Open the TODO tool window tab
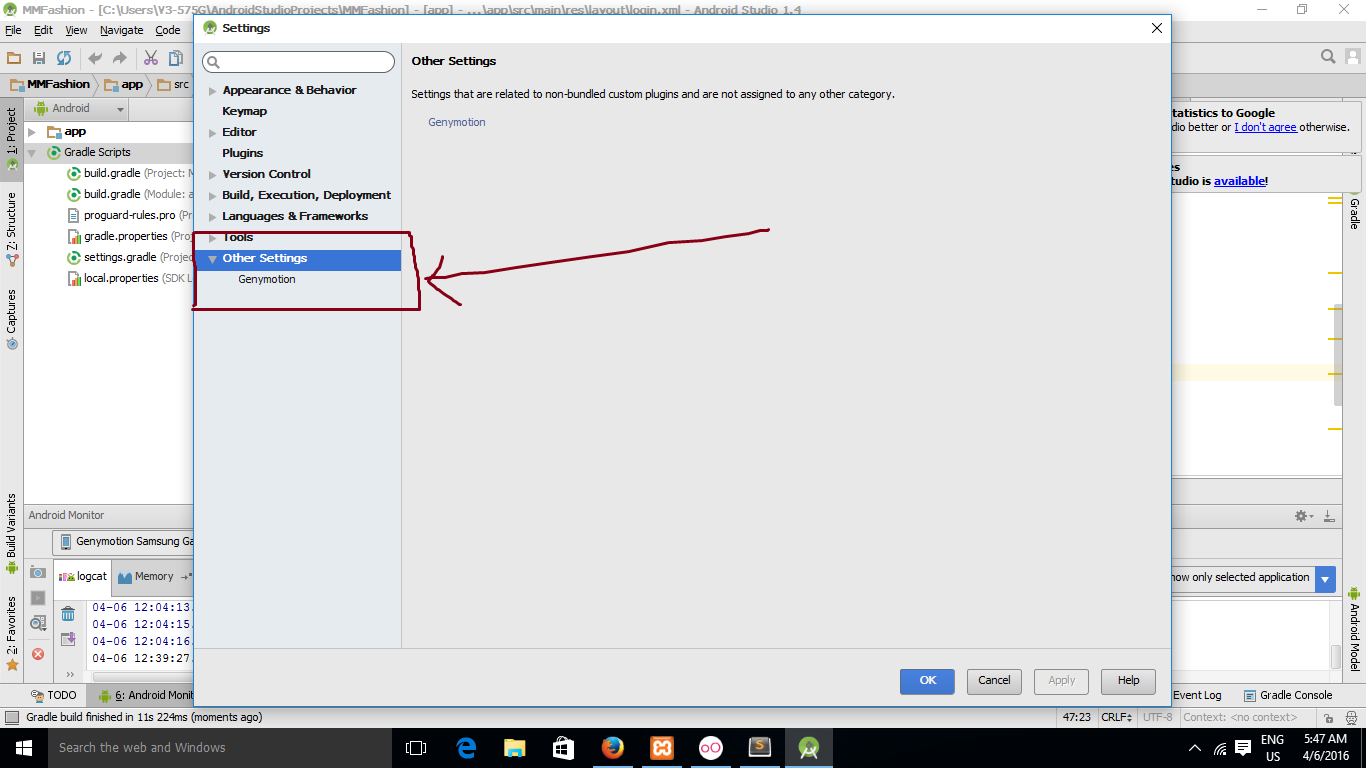Screen dimensions: 1366x768 pyautogui.click(x=53, y=695)
